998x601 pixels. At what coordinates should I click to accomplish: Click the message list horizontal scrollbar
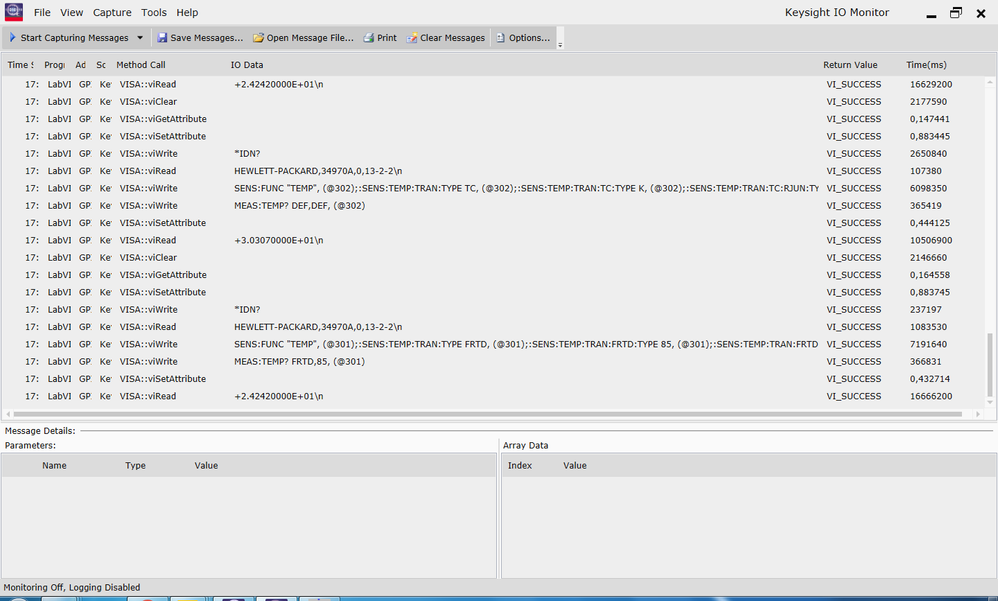(x=488, y=414)
